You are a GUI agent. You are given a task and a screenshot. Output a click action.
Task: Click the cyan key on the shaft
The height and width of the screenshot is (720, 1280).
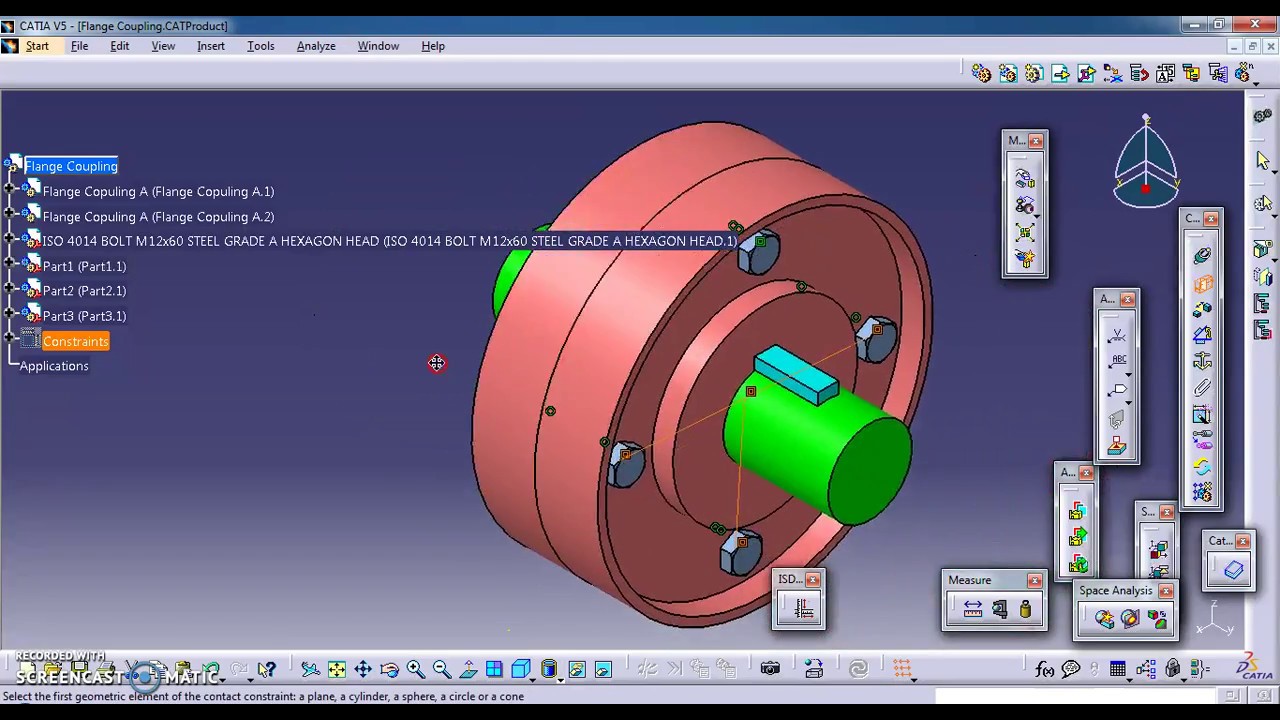[797, 373]
